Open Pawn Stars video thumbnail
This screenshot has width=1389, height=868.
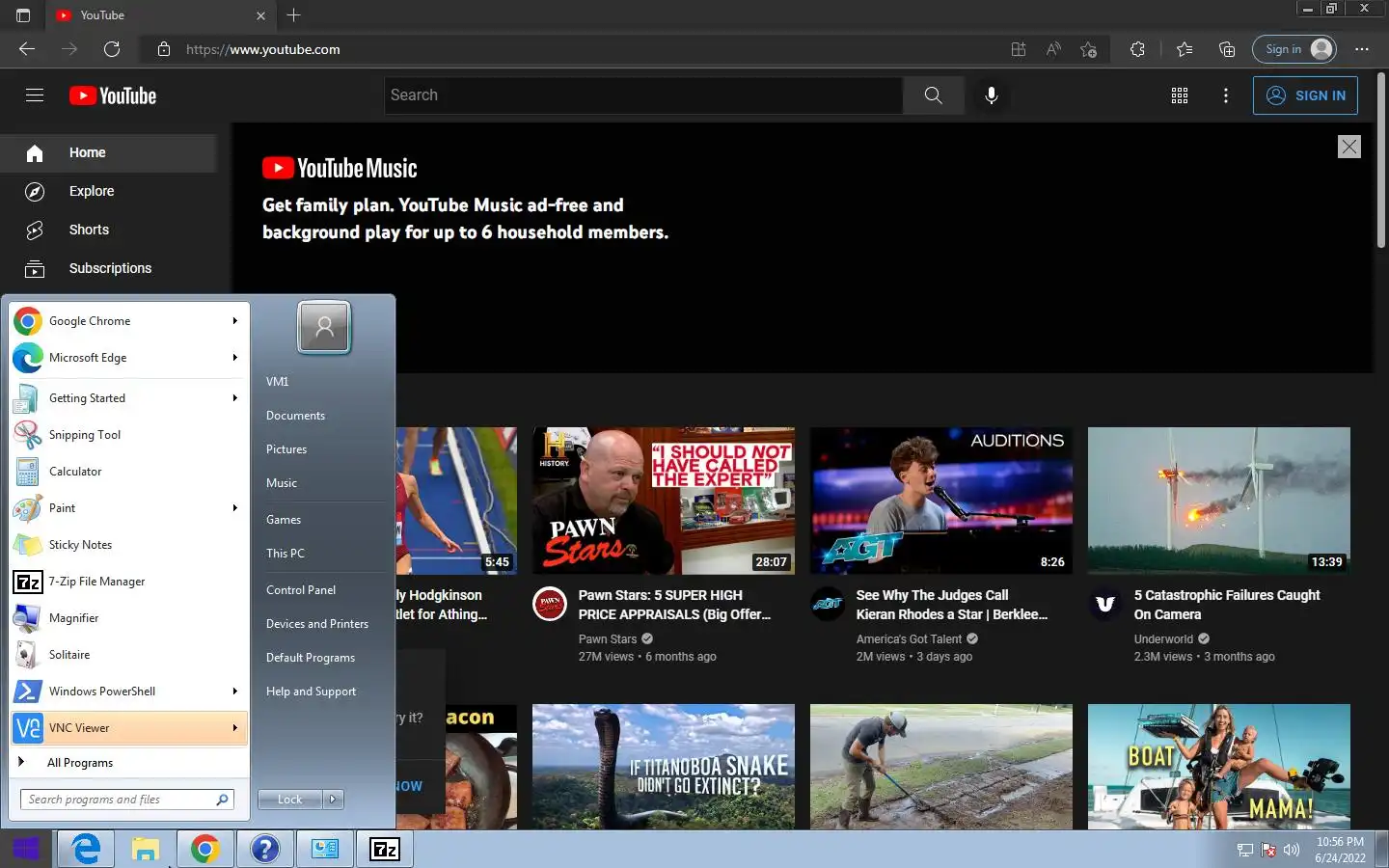coord(664,501)
